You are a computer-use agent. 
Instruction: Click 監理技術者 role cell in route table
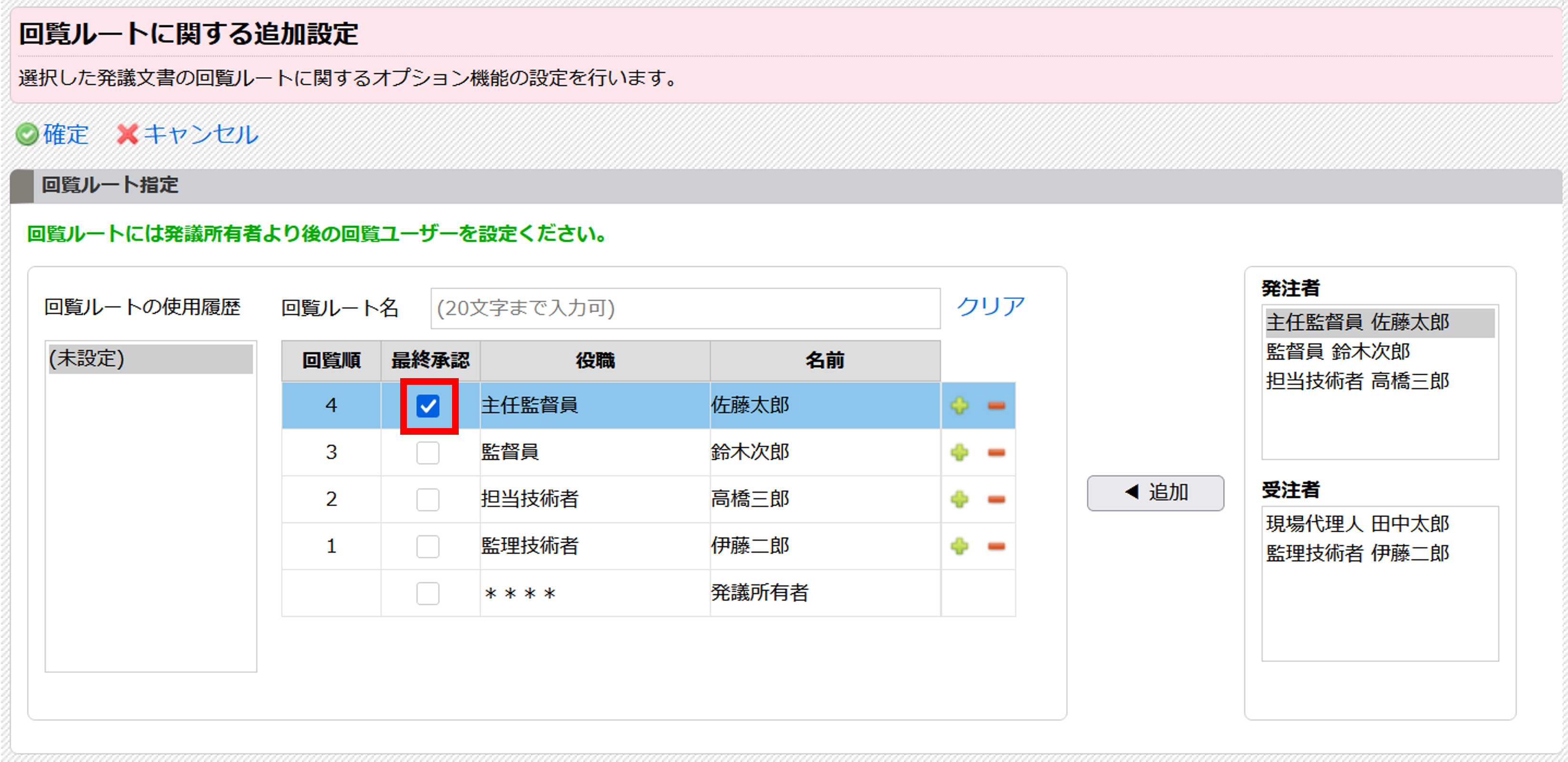[595, 546]
